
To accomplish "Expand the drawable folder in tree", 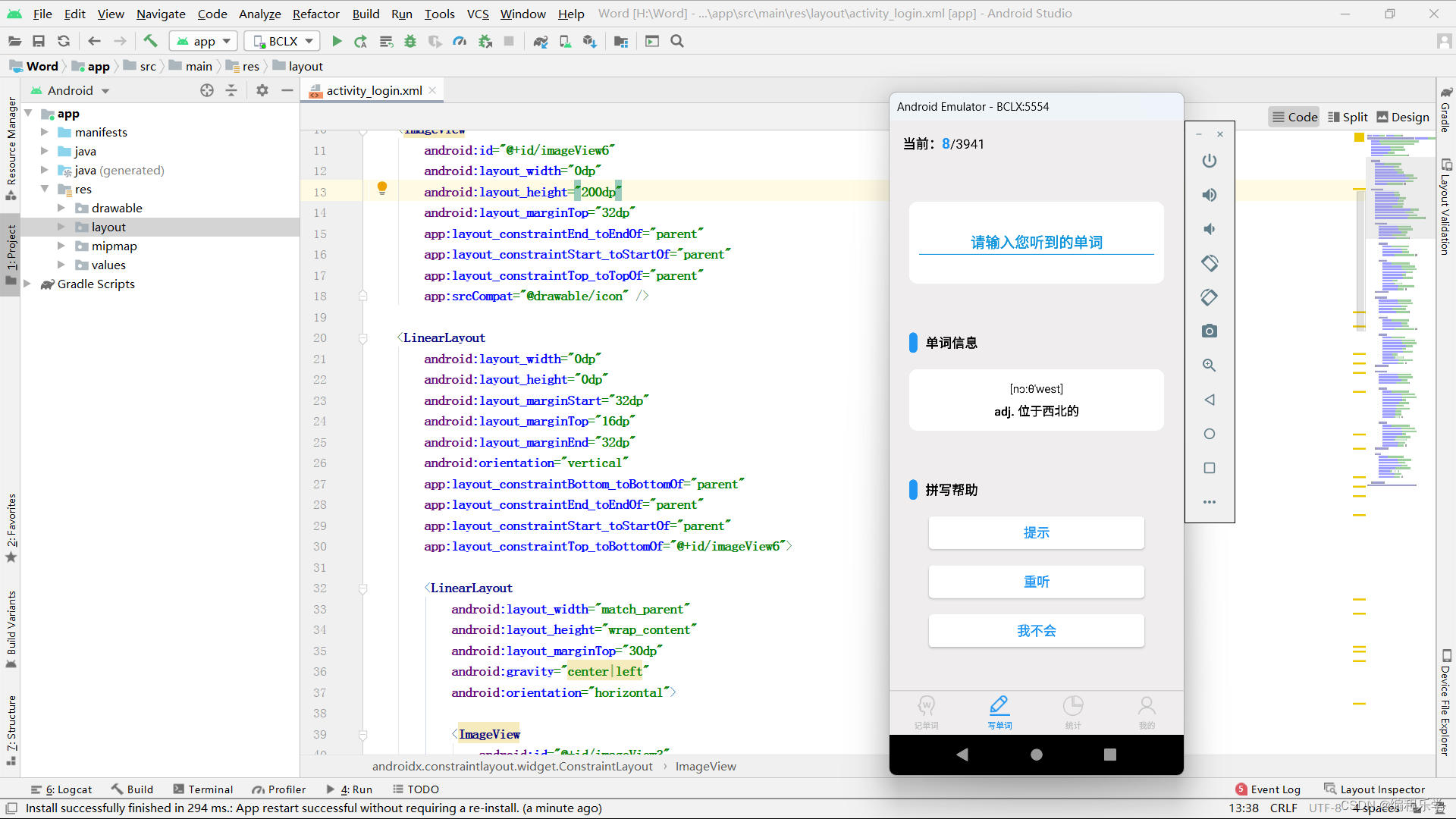I will tap(61, 208).
